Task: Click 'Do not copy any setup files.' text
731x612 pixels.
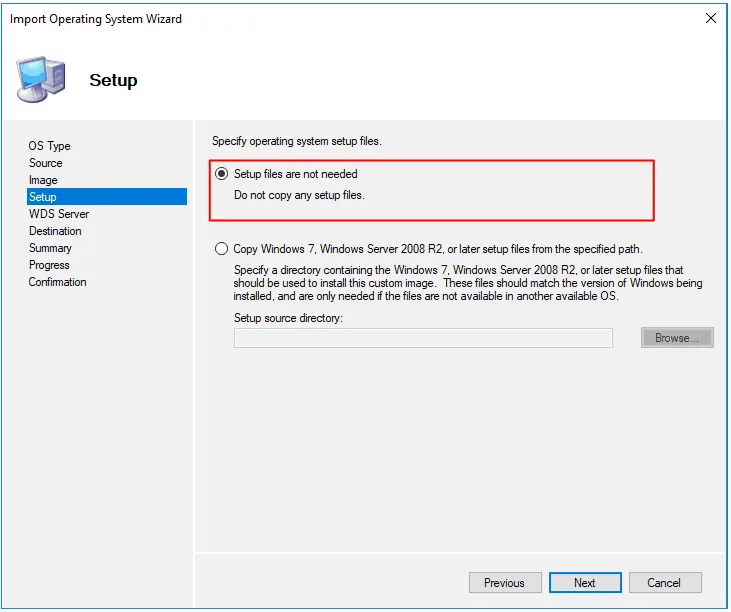Action: pyautogui.click(x=299, y=195)
